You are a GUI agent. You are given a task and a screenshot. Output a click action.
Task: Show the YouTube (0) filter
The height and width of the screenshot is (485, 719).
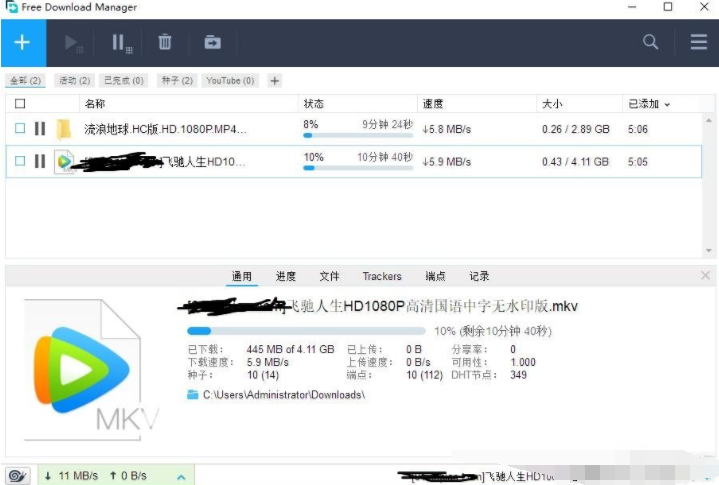click(x=230, y=81)
